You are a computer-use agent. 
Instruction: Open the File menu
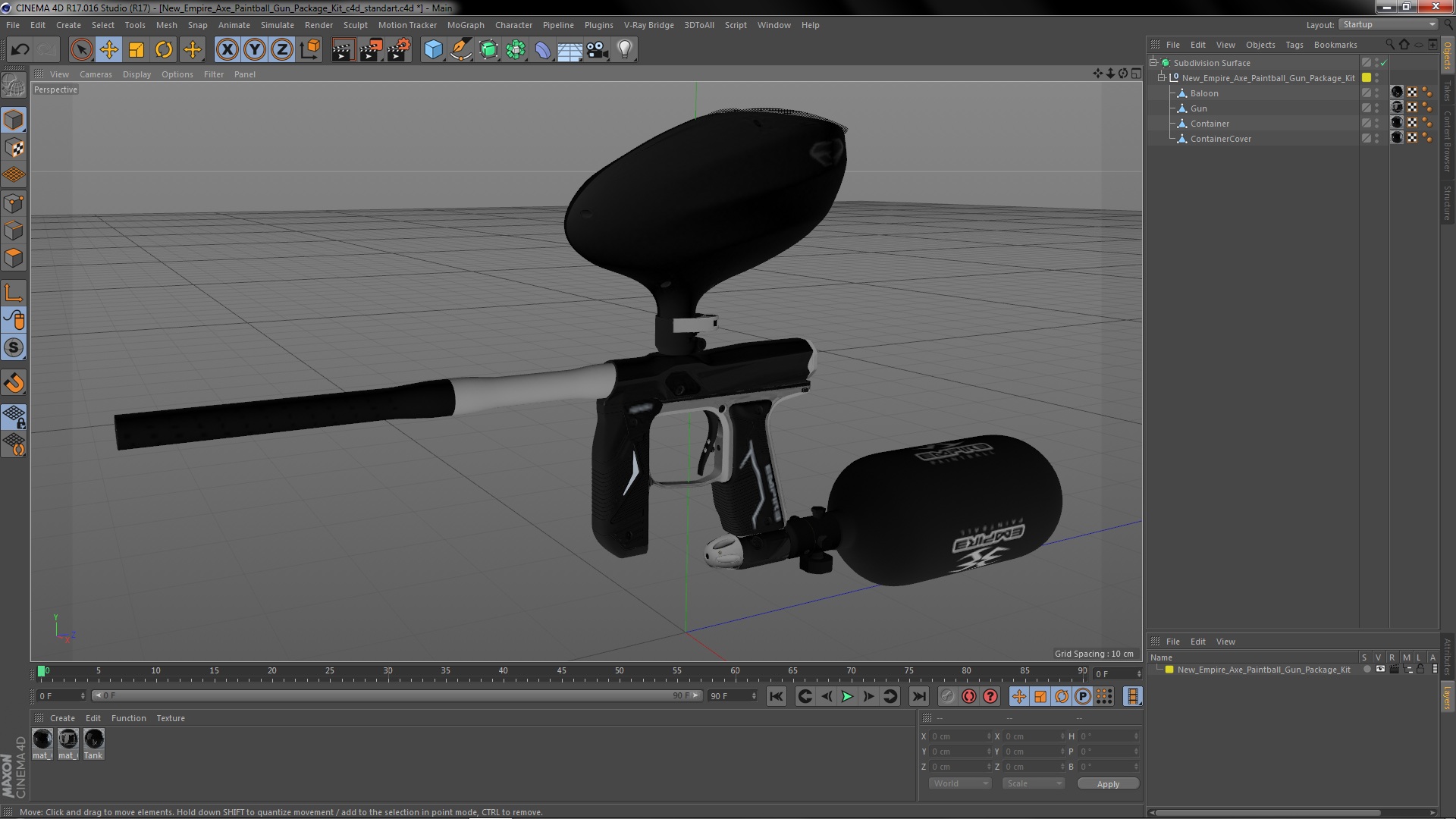click(13, 25)
